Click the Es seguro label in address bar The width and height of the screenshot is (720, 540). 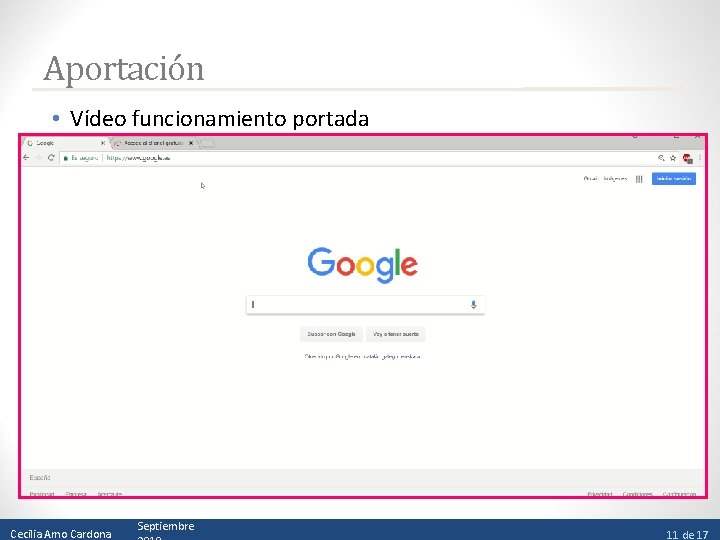click(84, 158)
